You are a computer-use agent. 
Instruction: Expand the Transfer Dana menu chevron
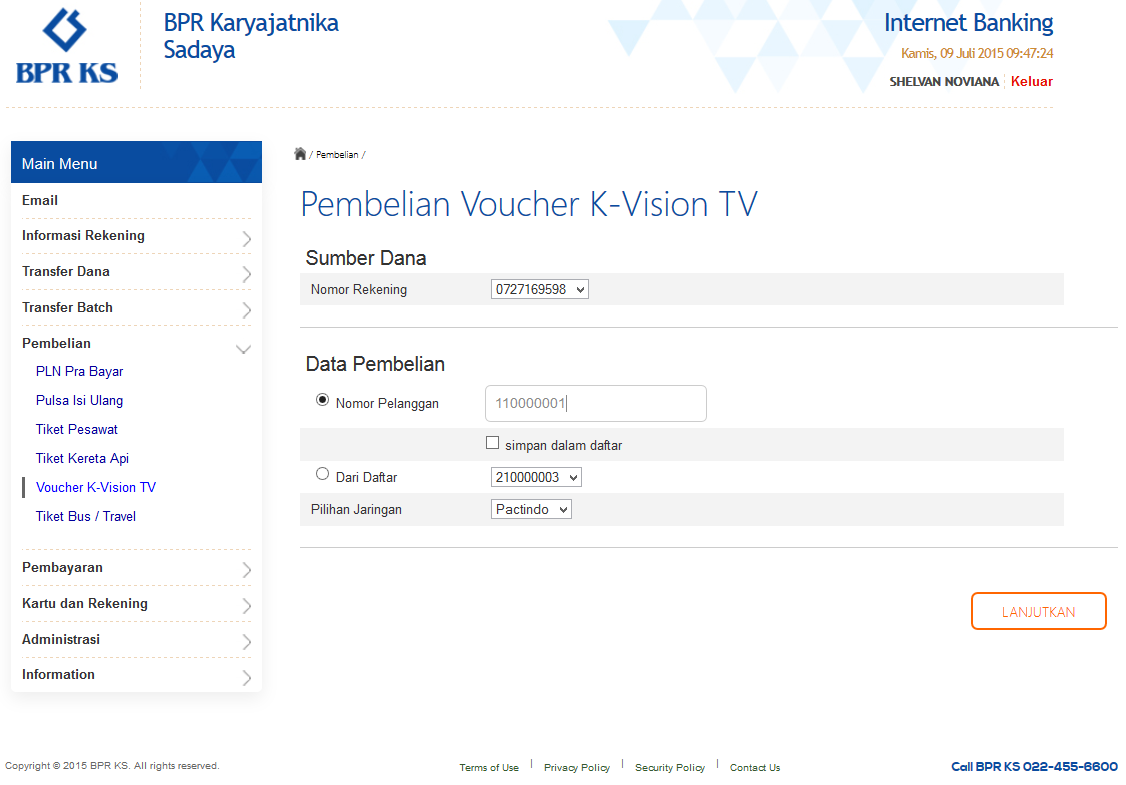[x=246, y=275]
